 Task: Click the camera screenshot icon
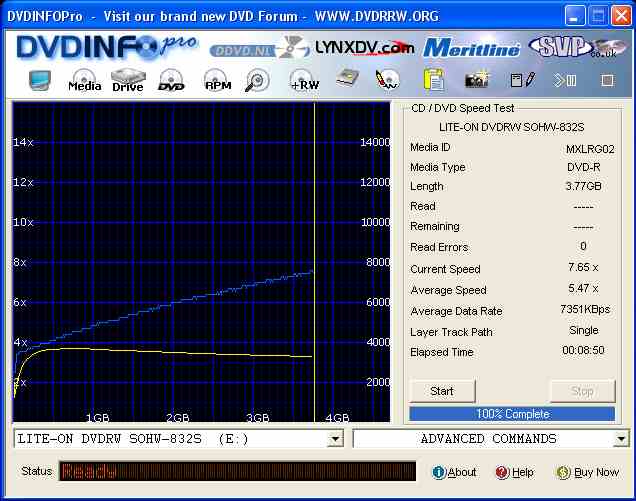click(477, 80)
